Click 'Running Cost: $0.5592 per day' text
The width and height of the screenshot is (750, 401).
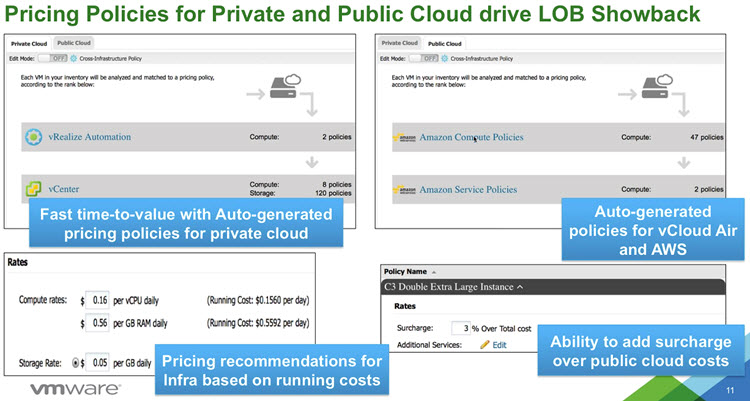tap(258, 323)
